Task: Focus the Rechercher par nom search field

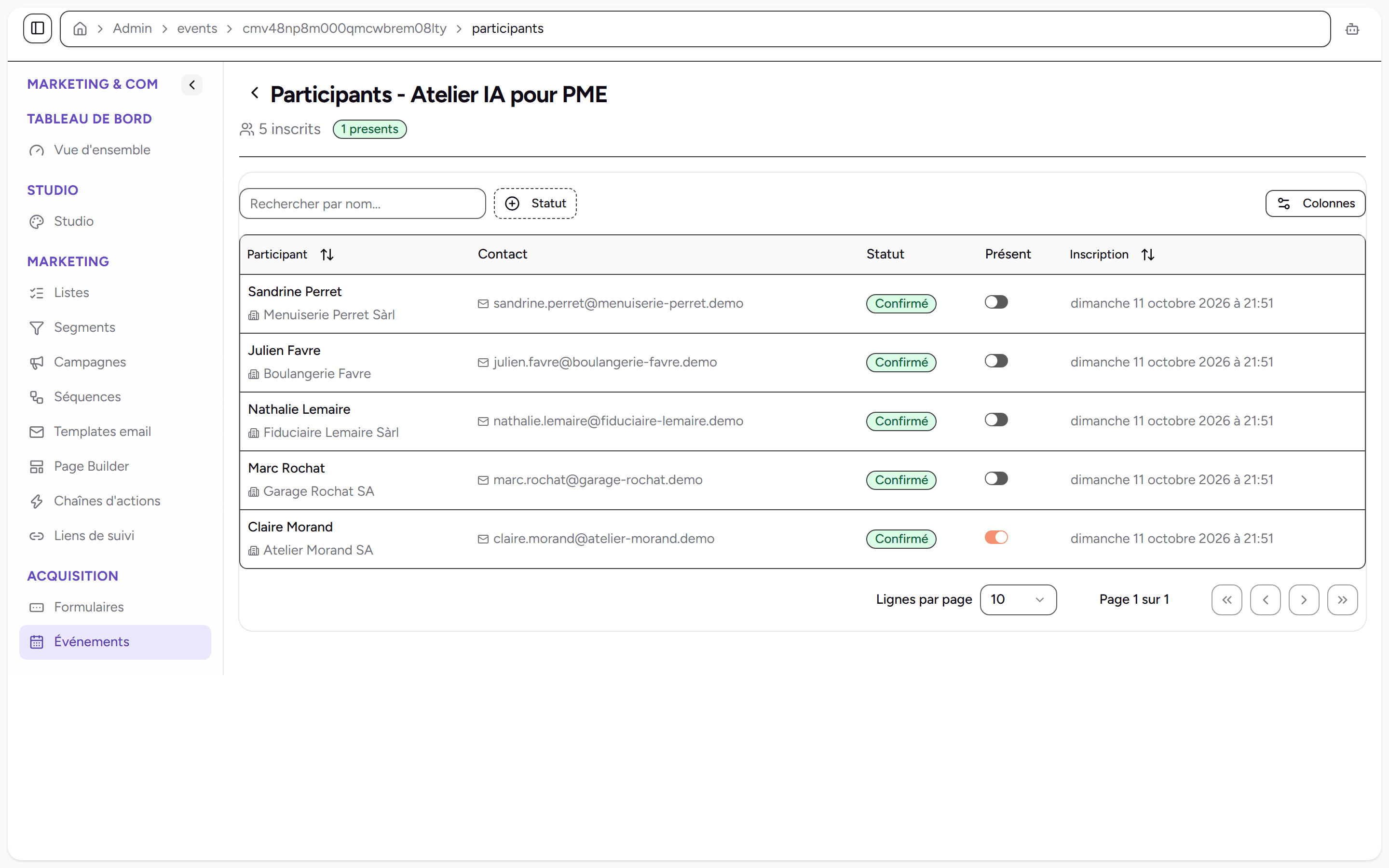Action: (362, 203)
